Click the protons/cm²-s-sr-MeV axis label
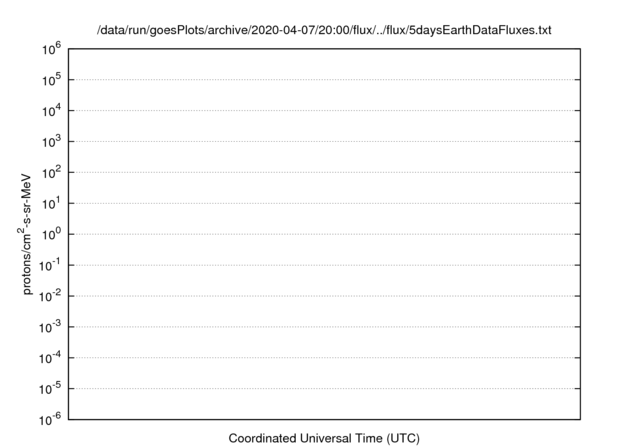Image resolution: width=640 pixels, height=448 pixels. [x=25, y=234]
